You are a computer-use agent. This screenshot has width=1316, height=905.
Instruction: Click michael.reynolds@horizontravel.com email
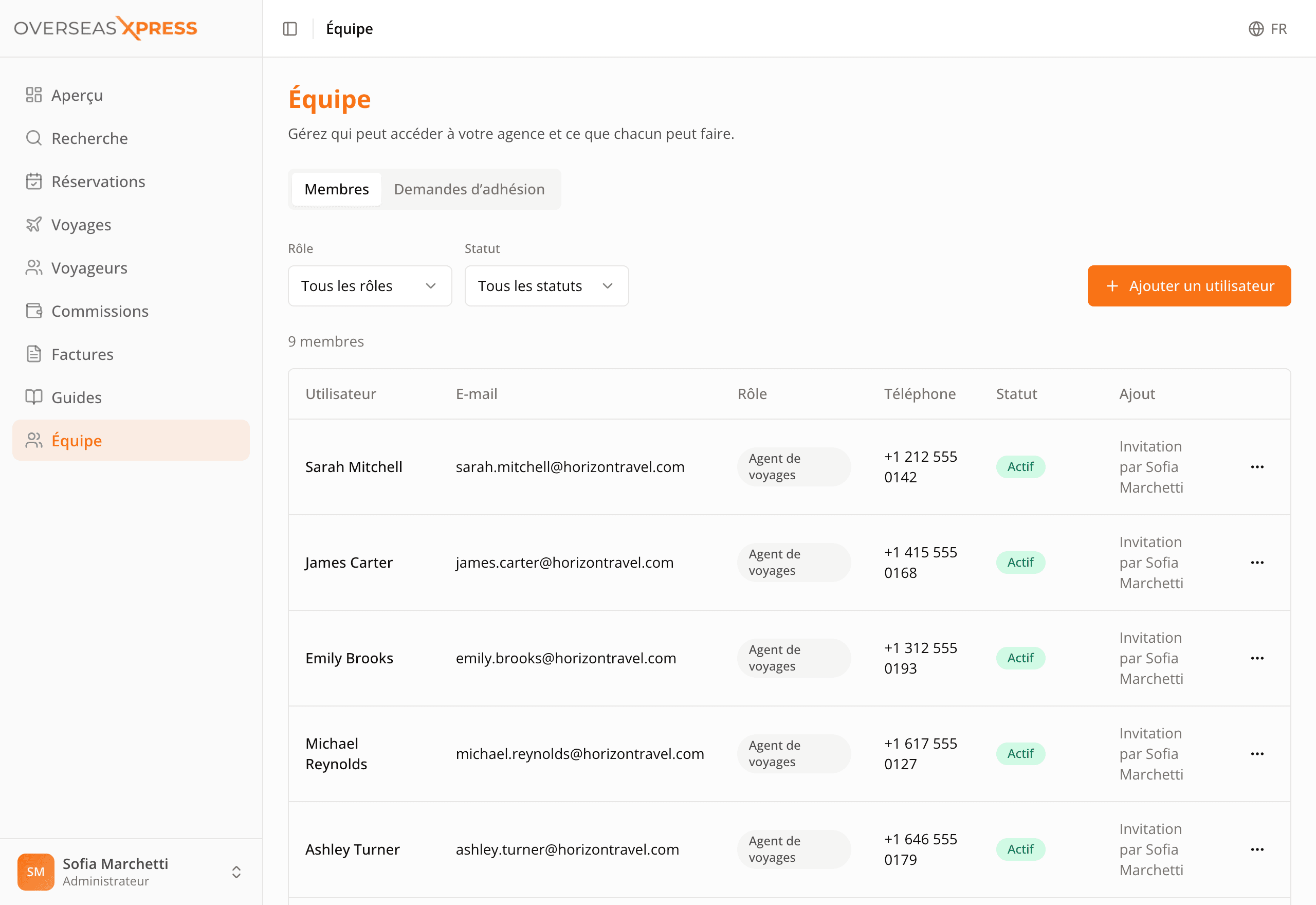[x=580, y=754]
